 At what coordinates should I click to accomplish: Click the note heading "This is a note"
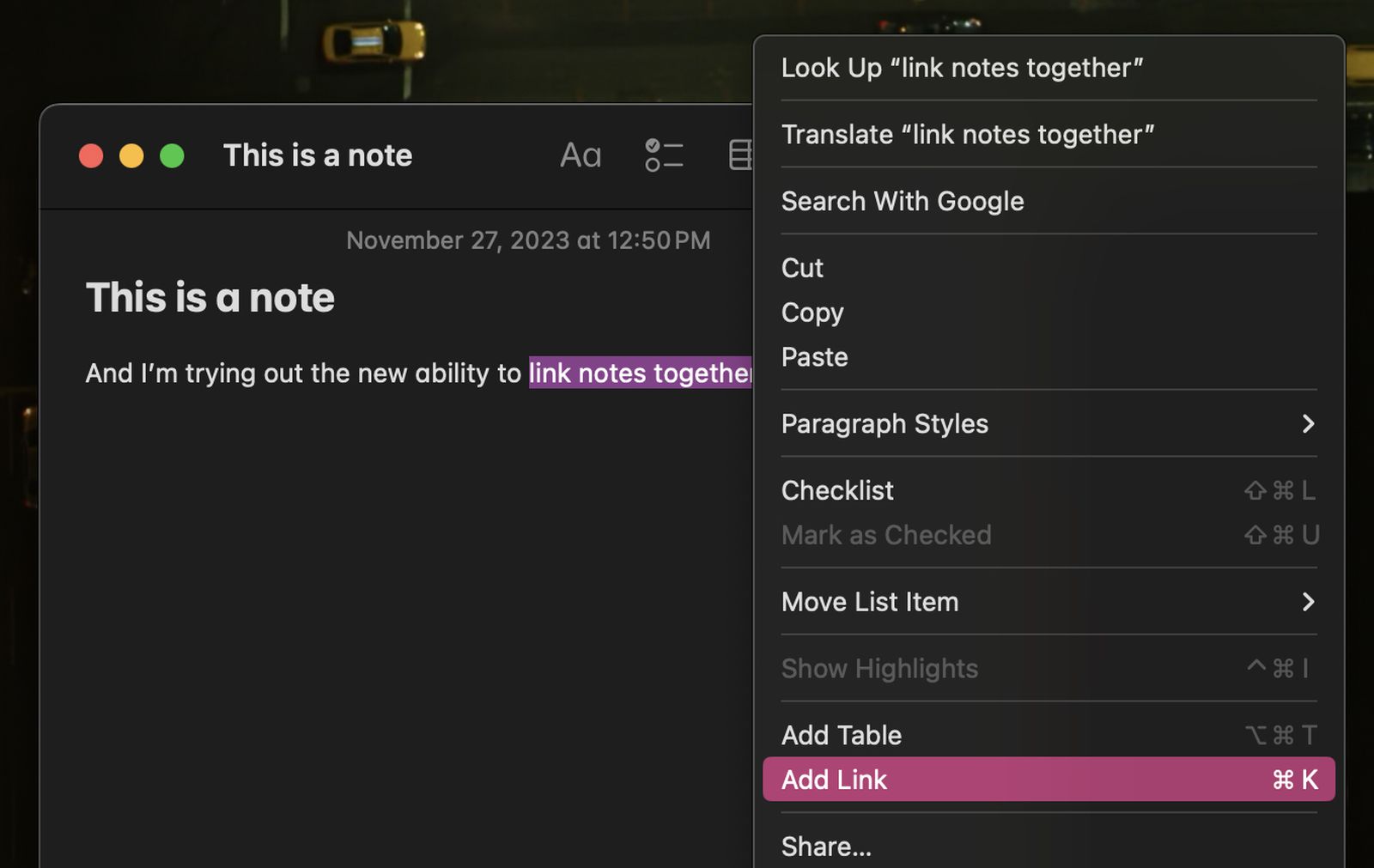point(210,297)
